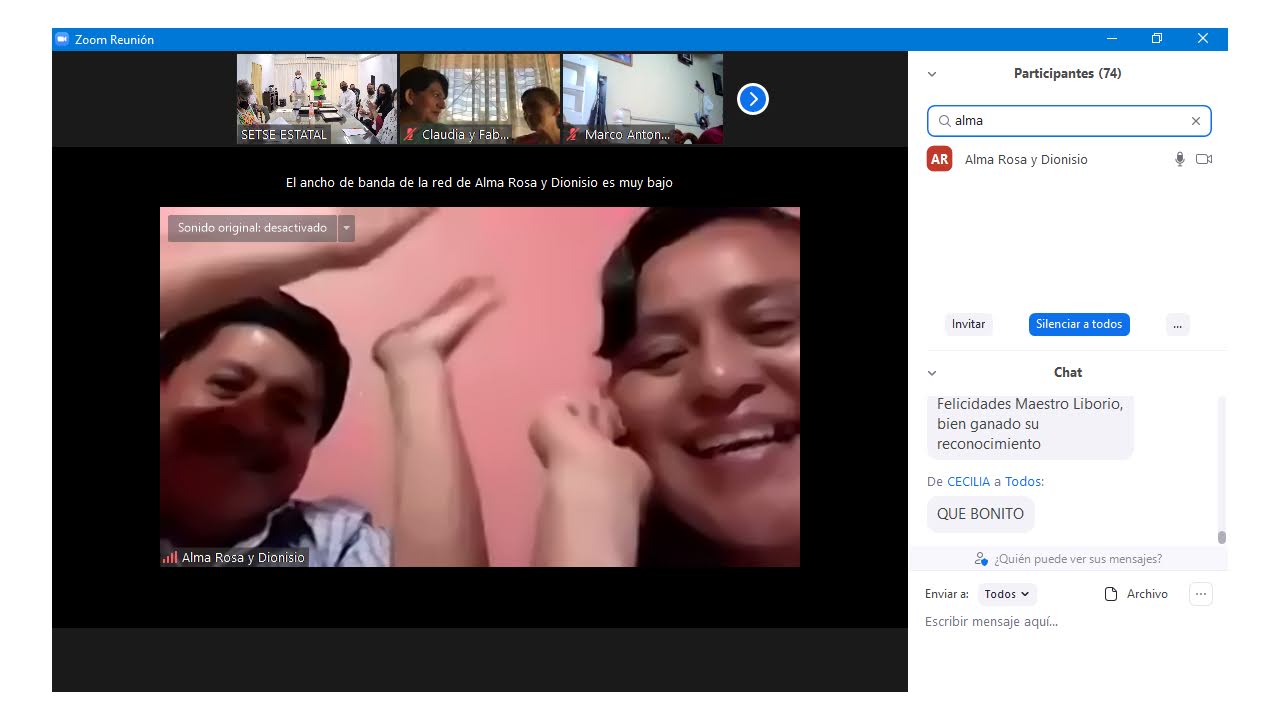Click the Alma Rosa y Dionisio participant row name
This screenshot has height=720, width=1280.
click(x=1026, y=159)
